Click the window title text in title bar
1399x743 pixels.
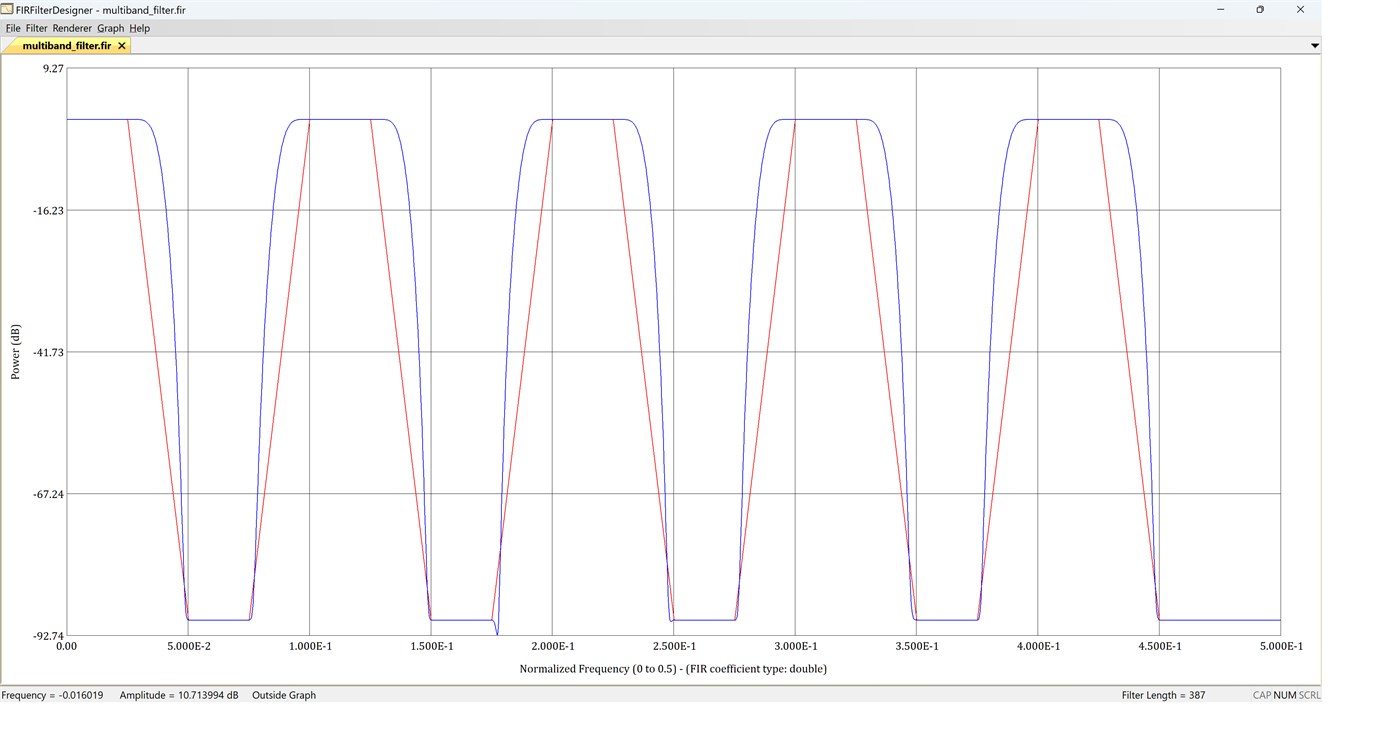point(101,9)
